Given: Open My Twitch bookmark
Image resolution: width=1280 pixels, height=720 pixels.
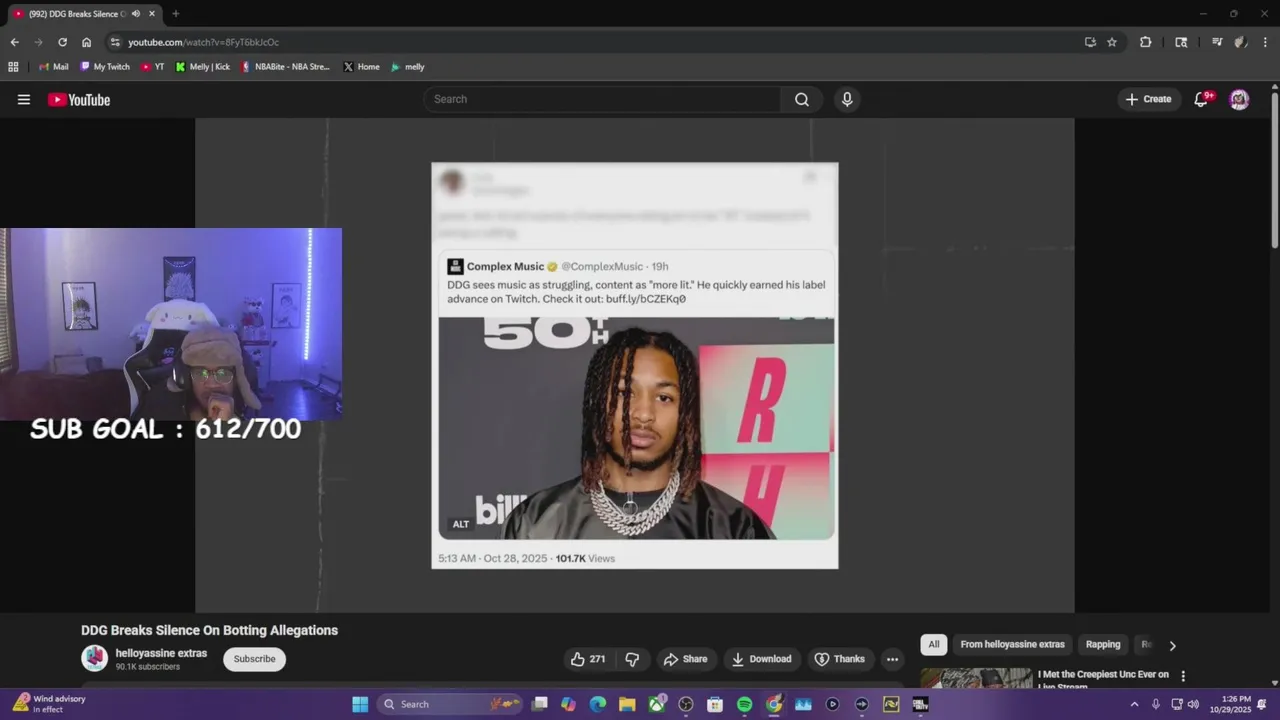Looking at the screenshot, I should pyautogui.click(x=105, y=67).
